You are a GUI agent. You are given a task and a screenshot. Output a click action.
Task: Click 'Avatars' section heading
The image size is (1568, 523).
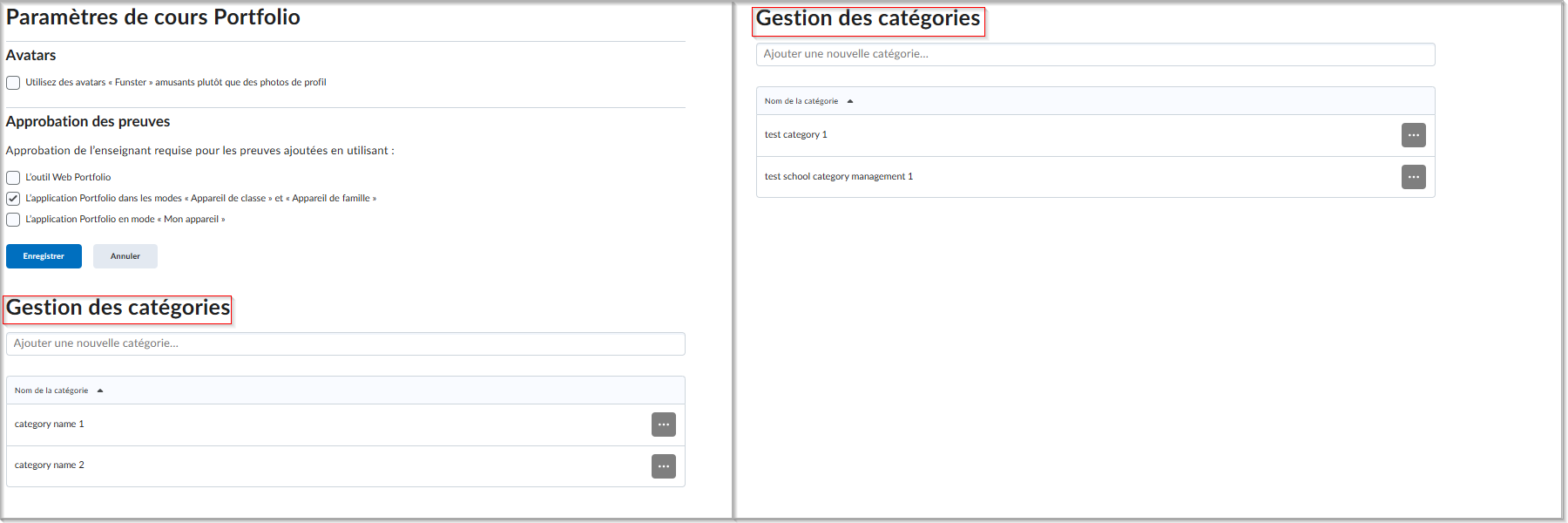coord(30,55)
